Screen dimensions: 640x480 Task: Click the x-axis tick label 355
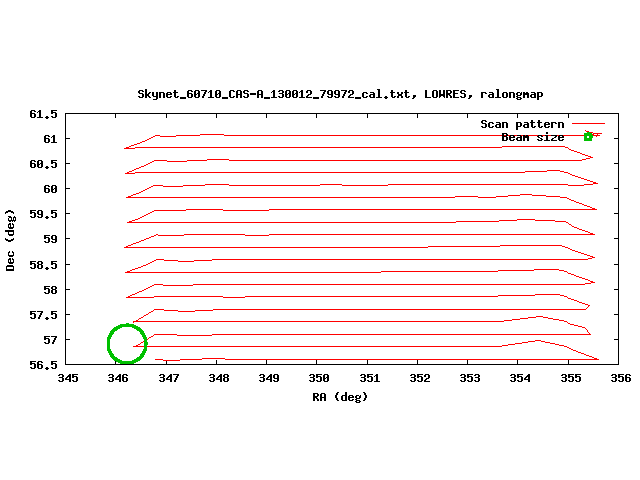click(x=571, y=378)
